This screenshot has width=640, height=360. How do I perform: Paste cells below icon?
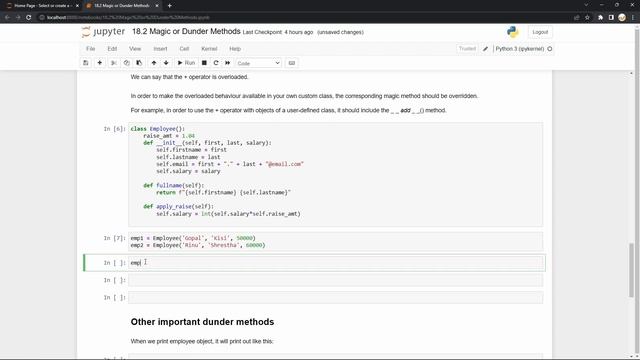click(139, 63)
